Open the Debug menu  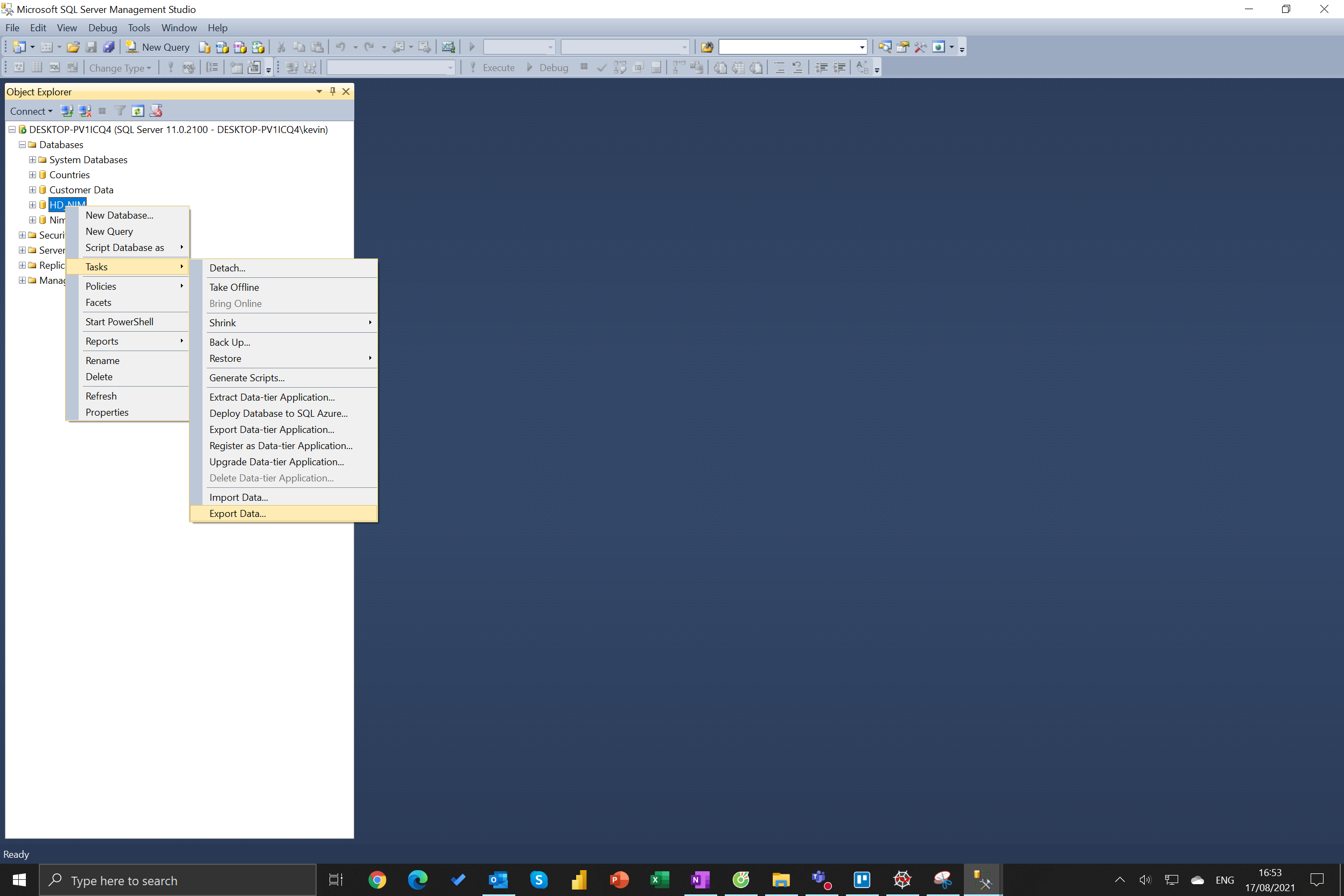pos(102,27)
